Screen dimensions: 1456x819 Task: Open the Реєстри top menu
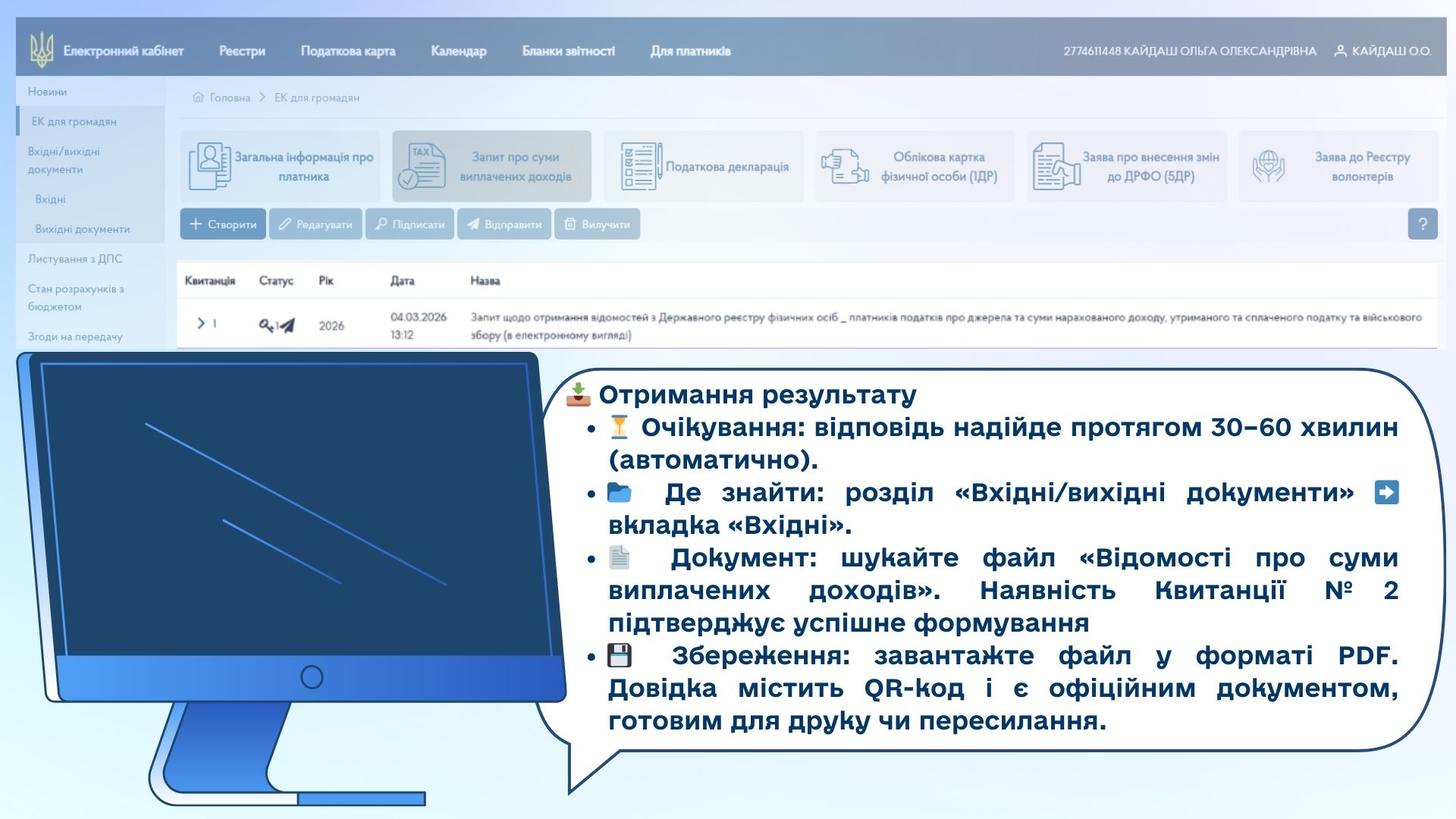tap(242, 51)
